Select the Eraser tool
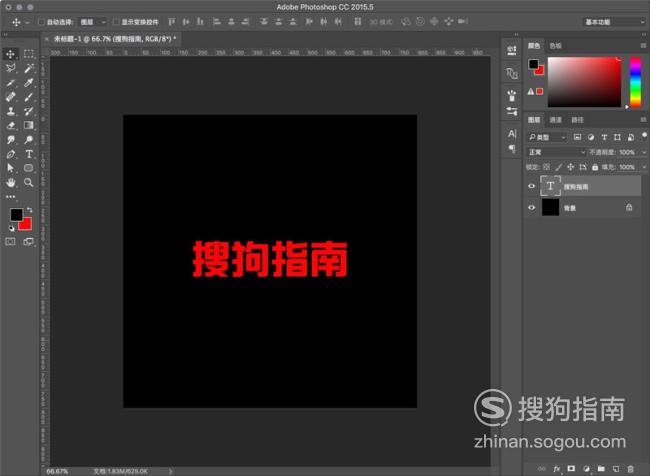This screenshot has width=650, height=476. (10, 125)
